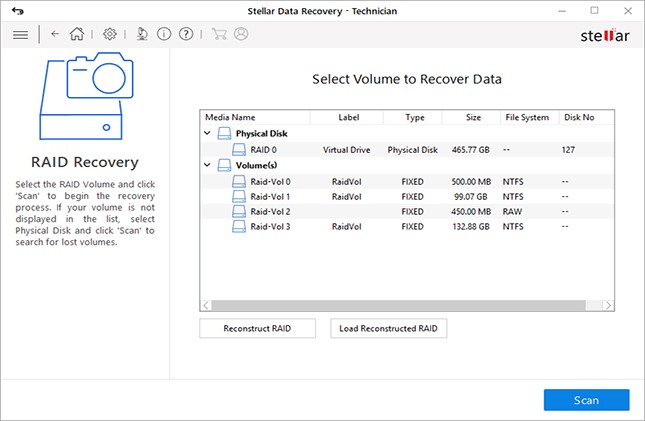Viewport: 645px width, 421px height.
Task: Click the Raid-Vol 3 drive icon
Action: [x=239, y=226]
